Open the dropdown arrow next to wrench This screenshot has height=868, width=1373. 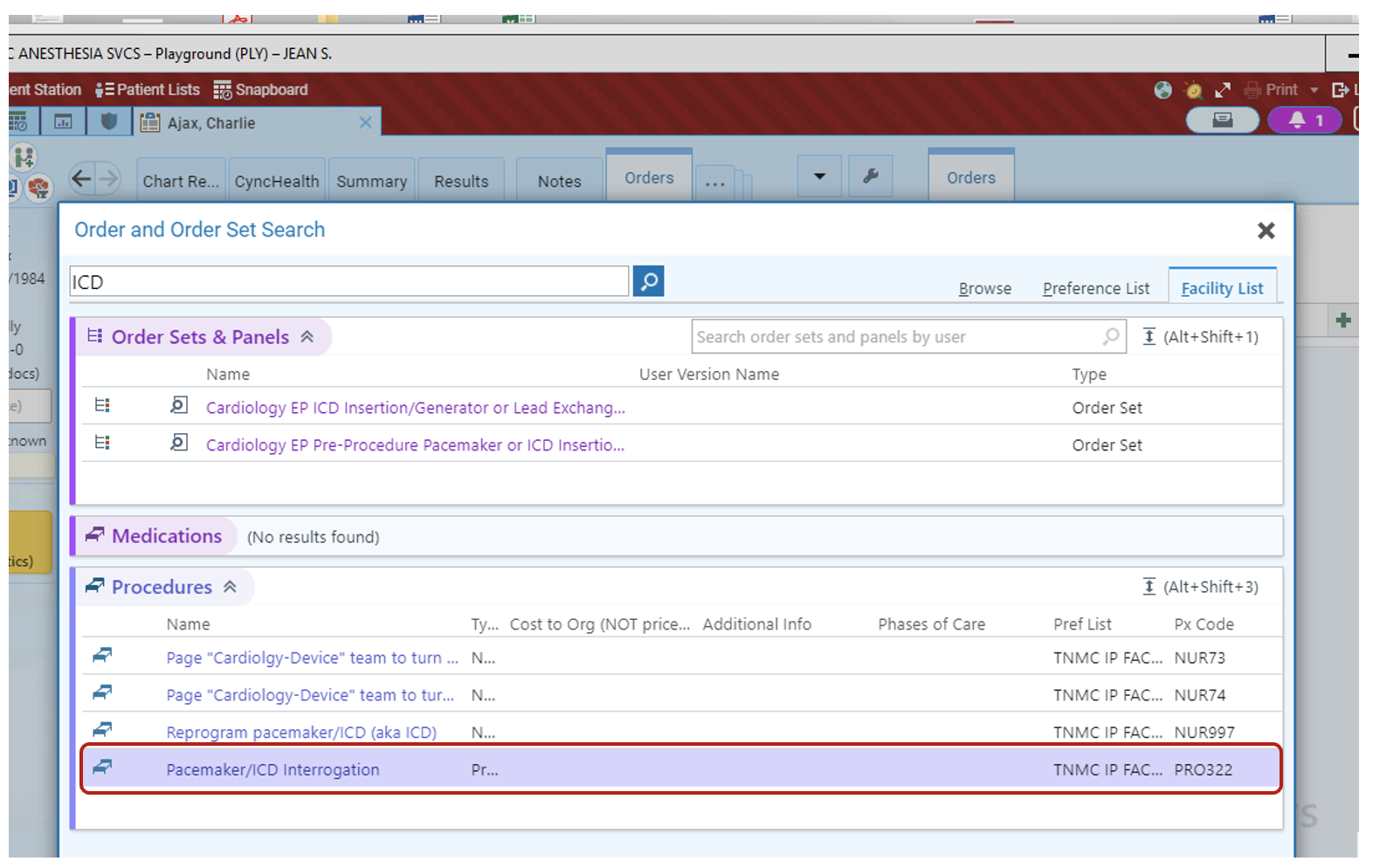point(819,176)
